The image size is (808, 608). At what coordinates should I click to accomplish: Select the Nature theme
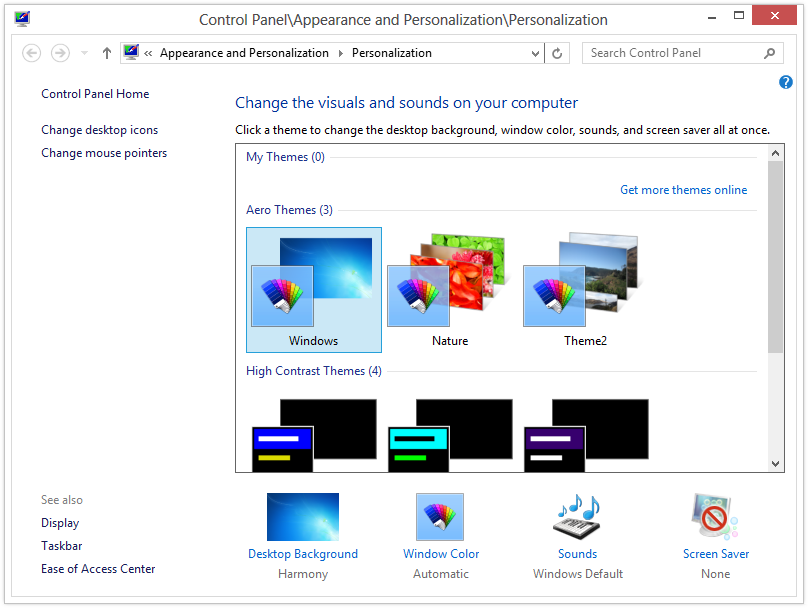coord(450,290)
